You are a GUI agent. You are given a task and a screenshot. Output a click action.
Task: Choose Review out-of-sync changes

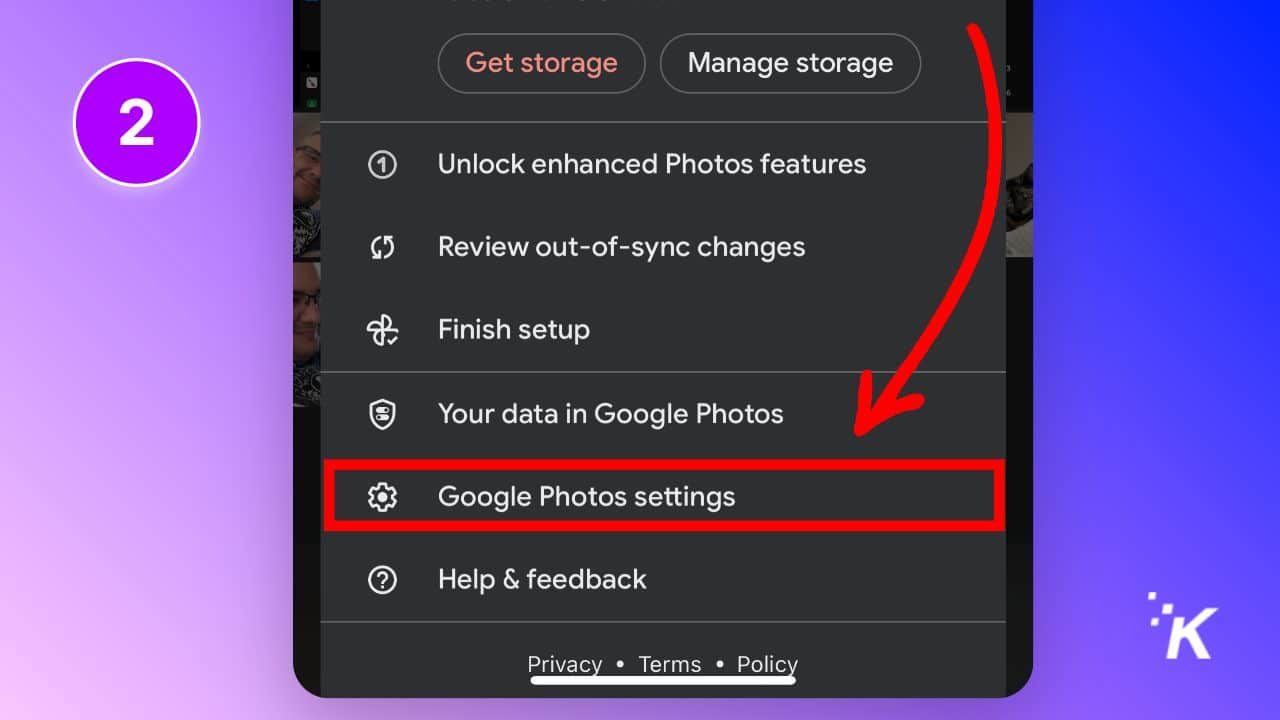pos(620,246)
